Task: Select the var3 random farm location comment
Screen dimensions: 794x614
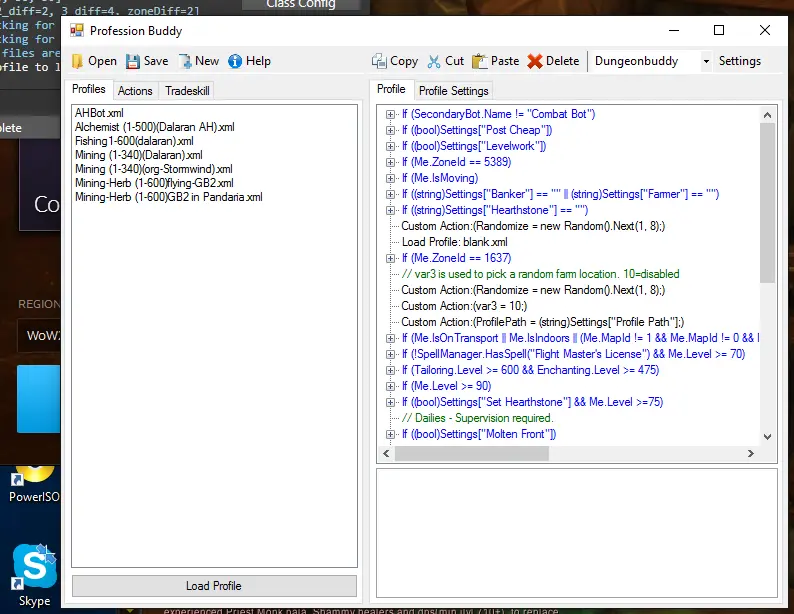Action: (x=540, y=274)
